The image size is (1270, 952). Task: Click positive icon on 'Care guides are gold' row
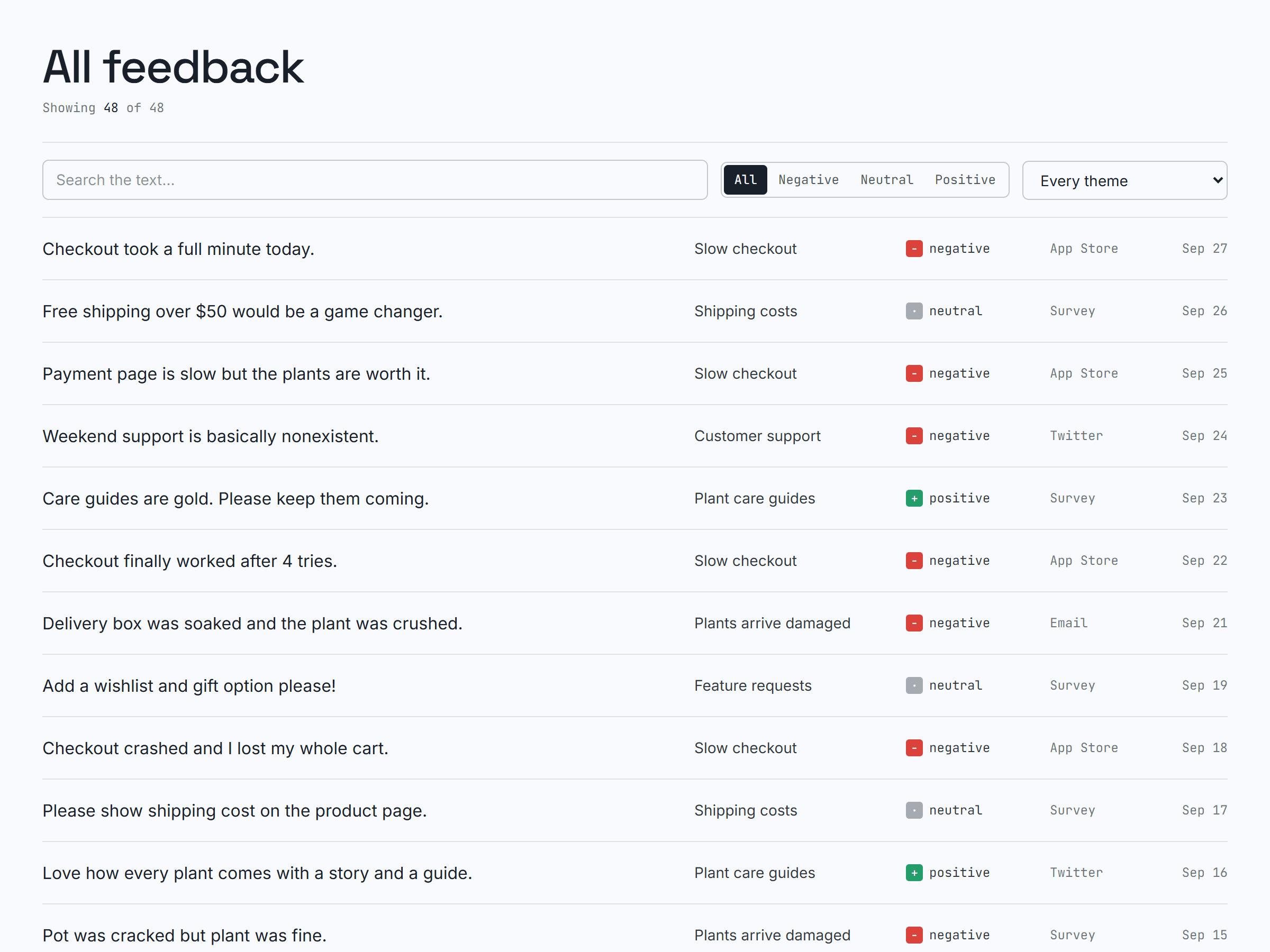pos(914,499)
